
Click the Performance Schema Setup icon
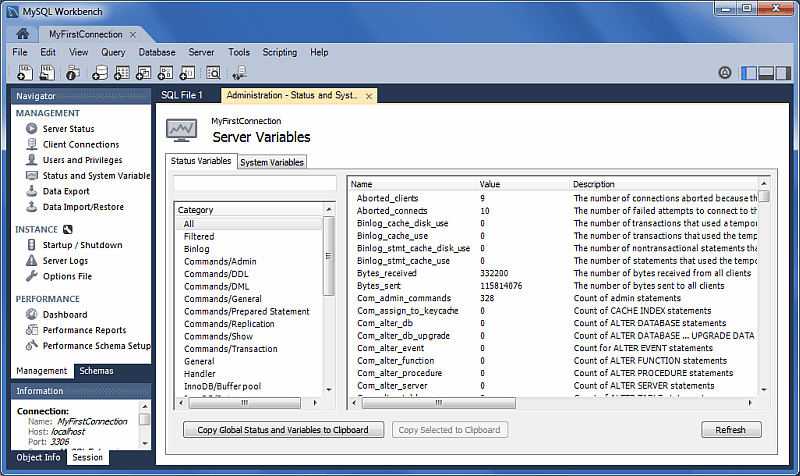[32, 345]
